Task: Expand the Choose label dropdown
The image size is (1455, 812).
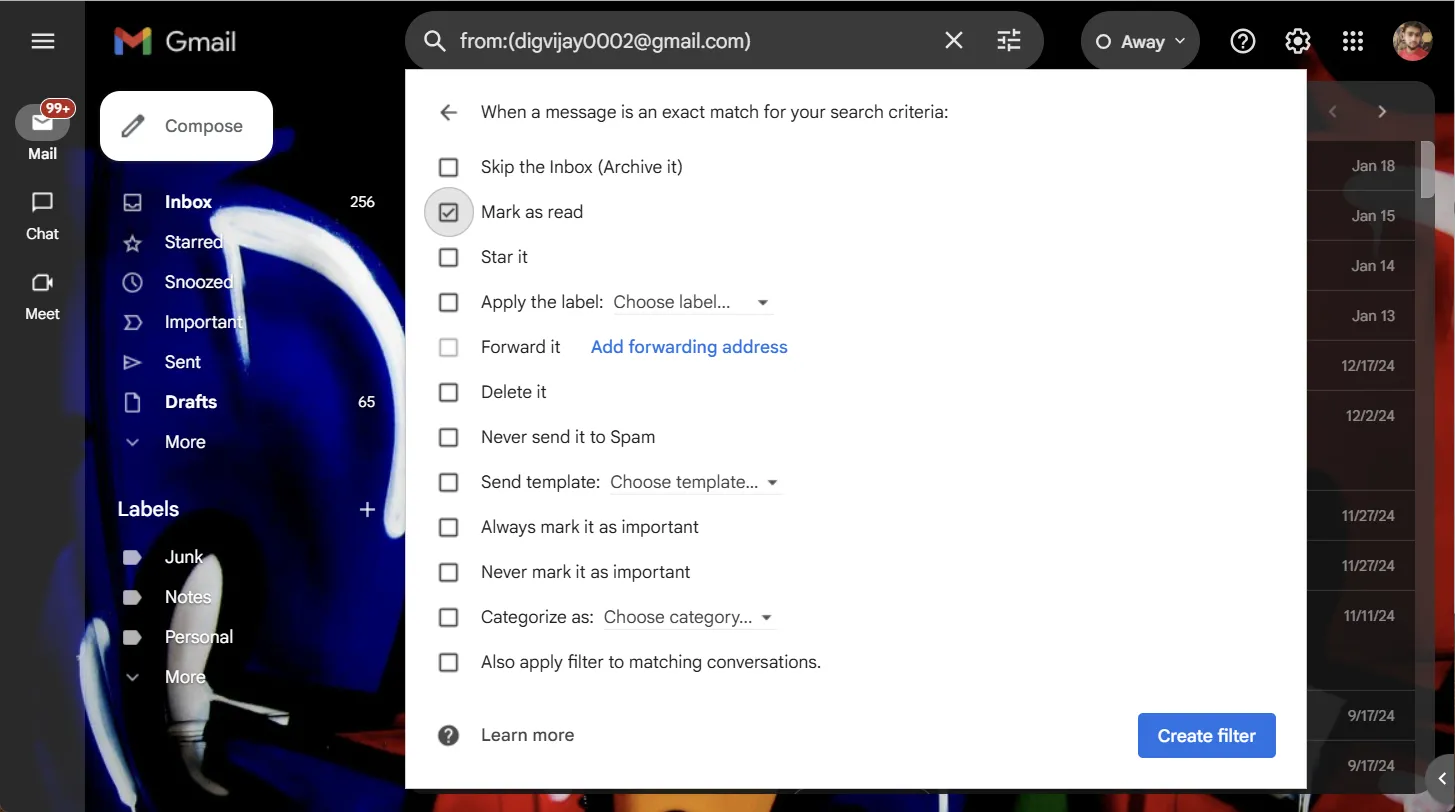Action: coord(691,302)
